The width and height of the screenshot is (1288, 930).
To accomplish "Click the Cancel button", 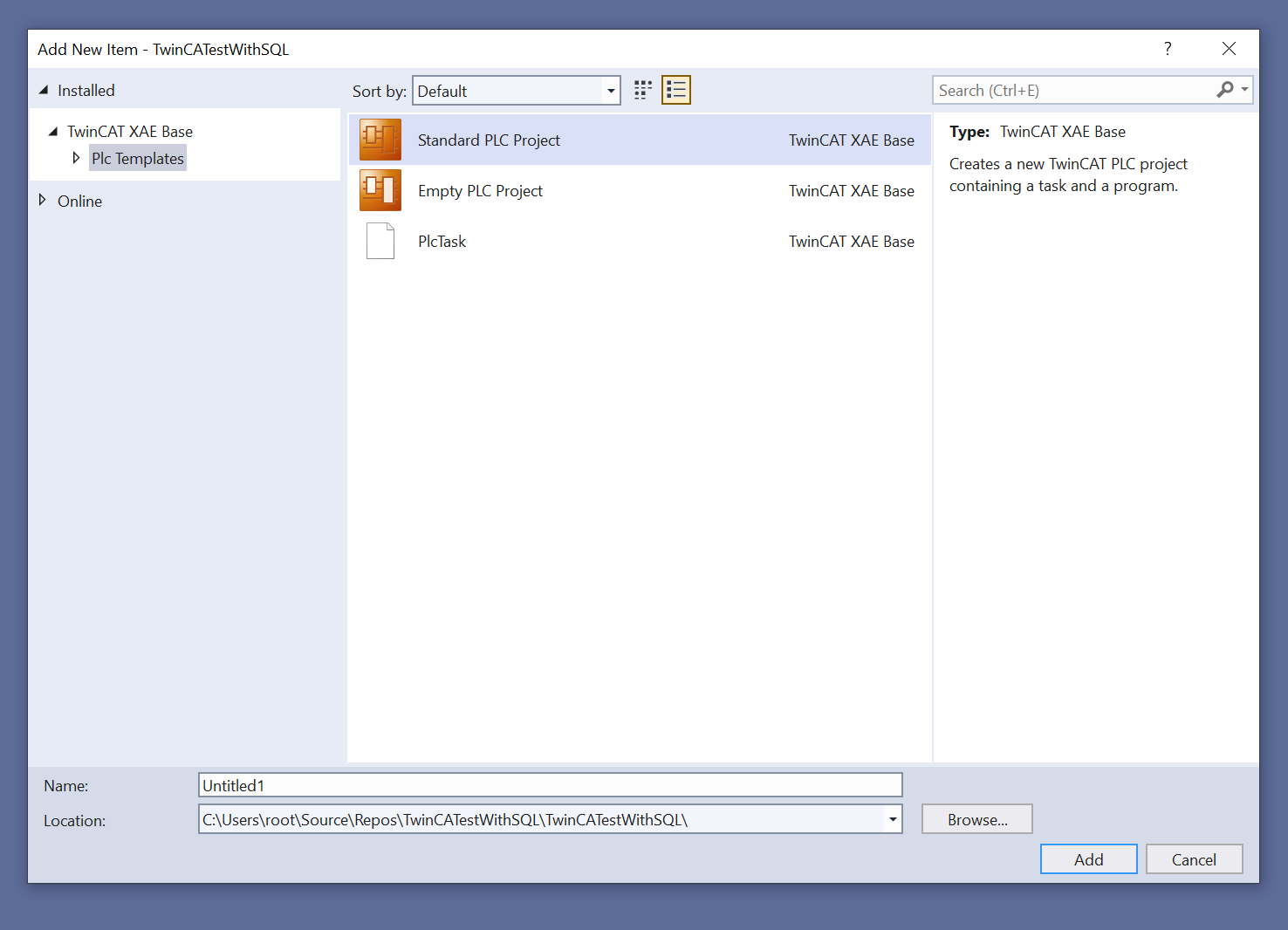I will [1194, 859].
